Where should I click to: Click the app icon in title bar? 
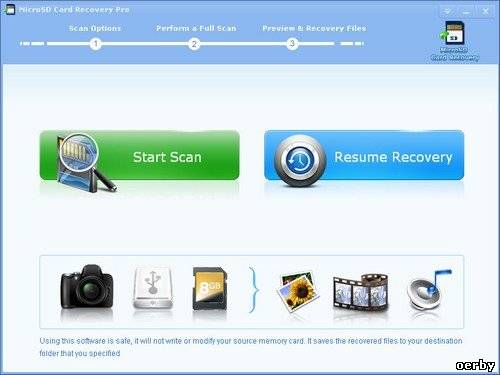click(x=9, y=9)
